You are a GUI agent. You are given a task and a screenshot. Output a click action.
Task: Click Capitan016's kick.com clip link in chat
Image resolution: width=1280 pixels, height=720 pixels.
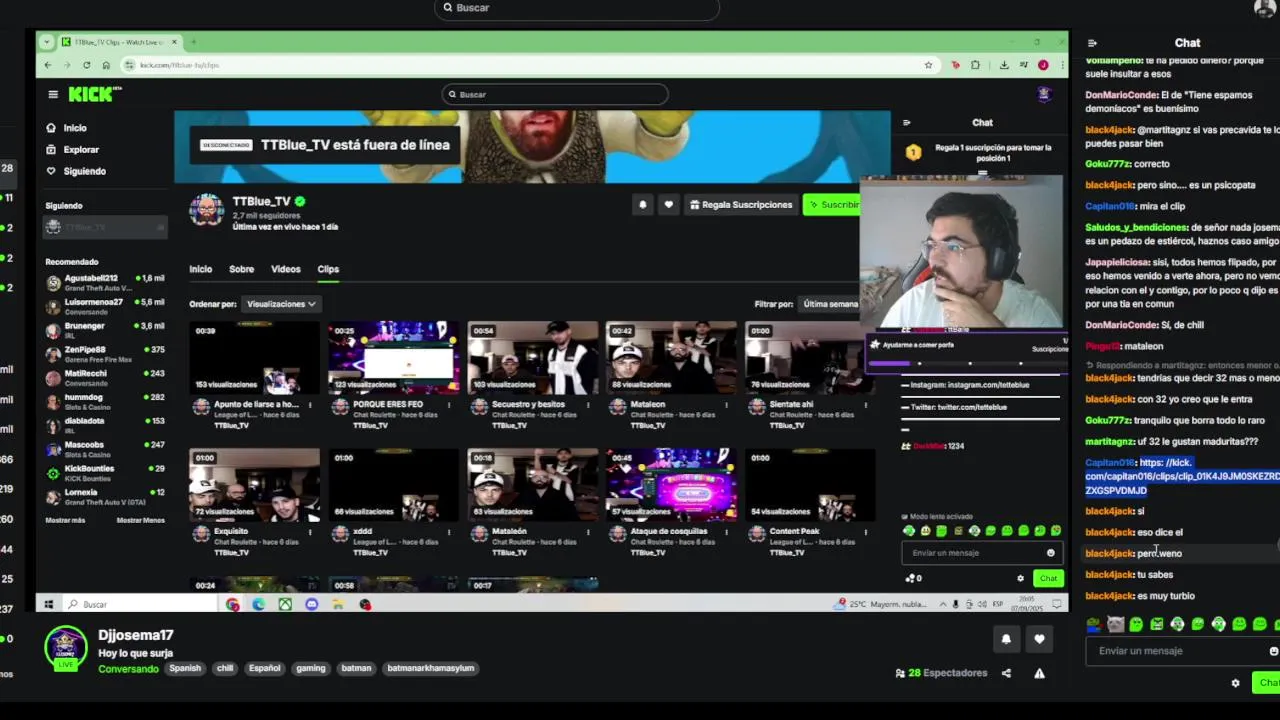coord(1182,477)
